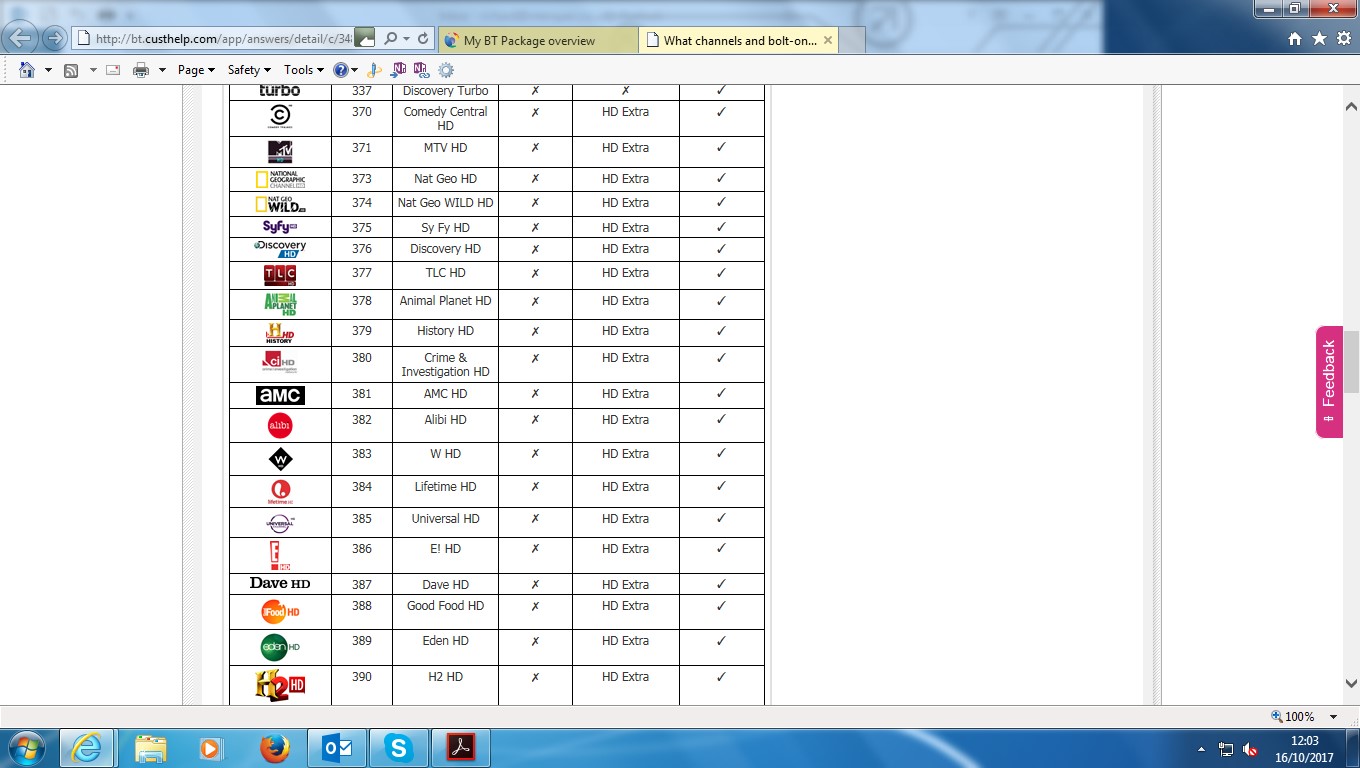The image size is (1360, 768).
Task: Click the RSS feeds icon
Action: tap(71, 70)
